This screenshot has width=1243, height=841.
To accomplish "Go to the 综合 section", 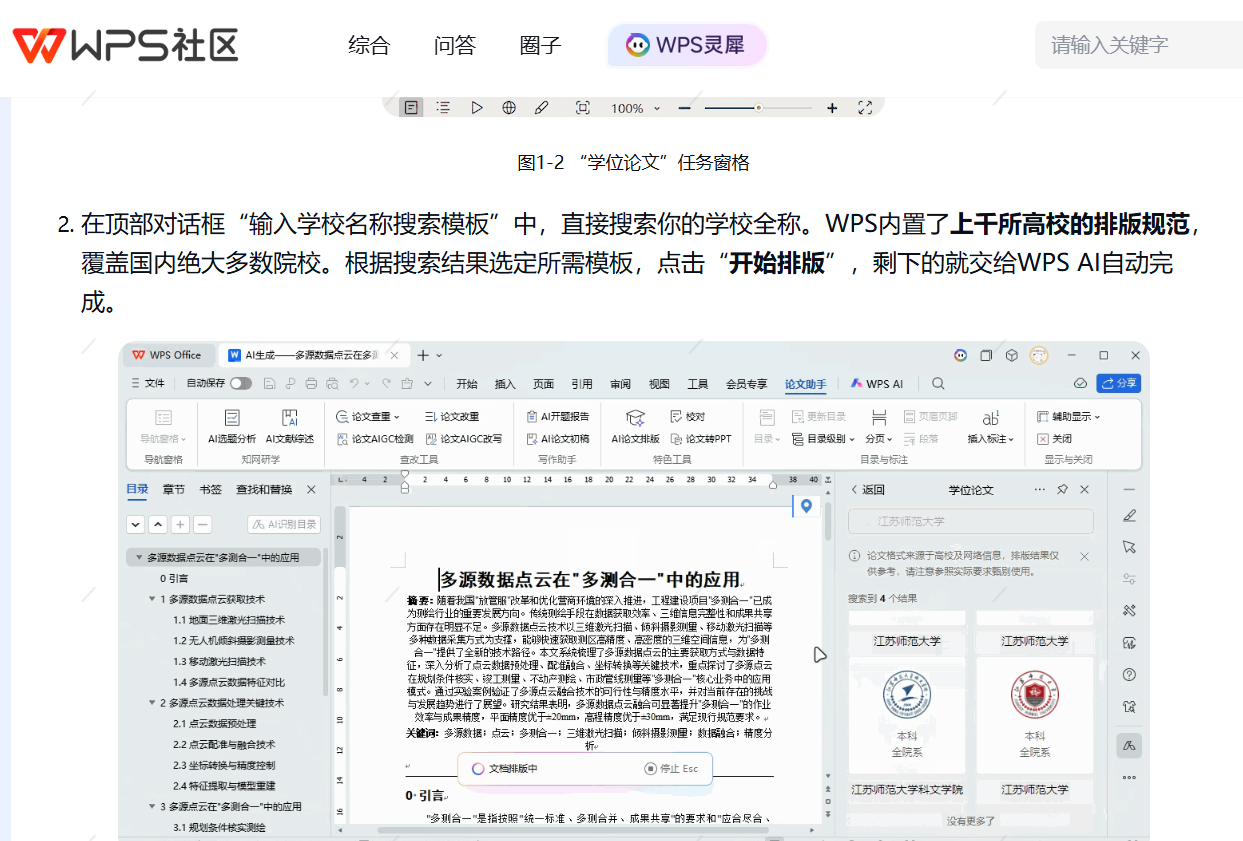I will (369, 45).
